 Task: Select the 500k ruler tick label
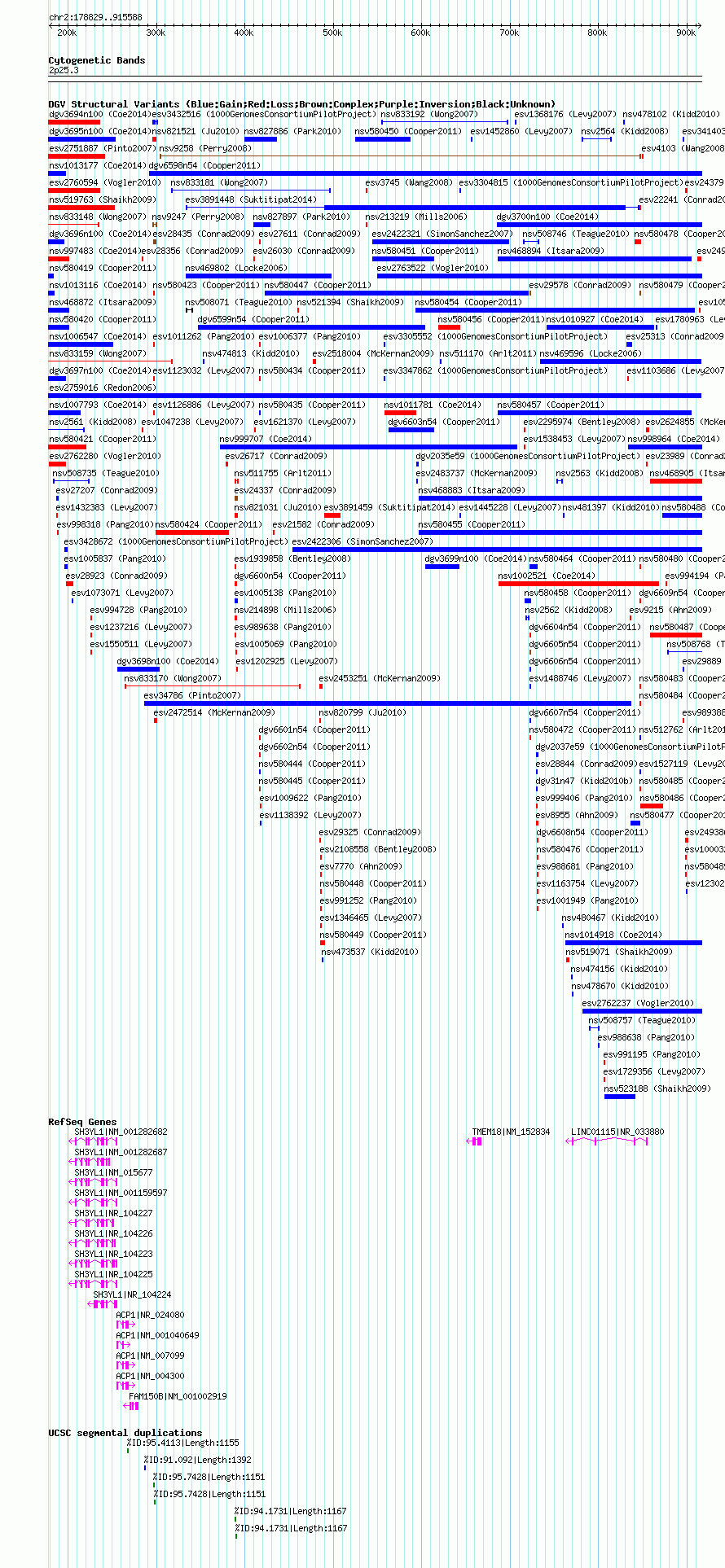[x=332, y=33]
